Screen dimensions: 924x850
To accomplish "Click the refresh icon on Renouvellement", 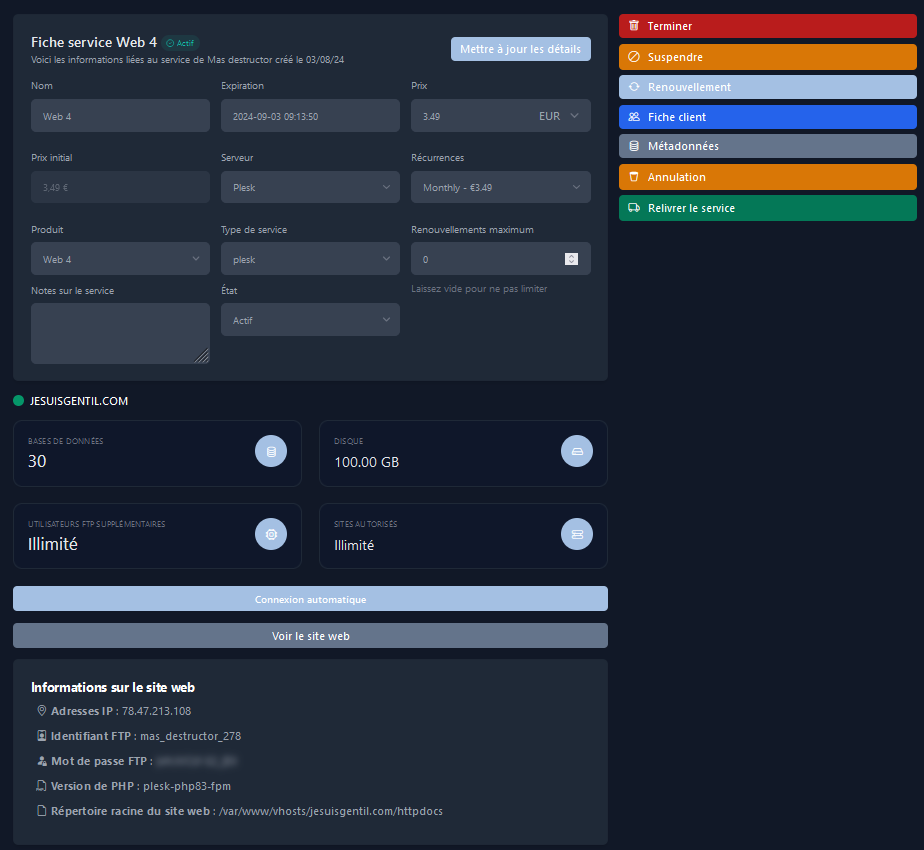I will click(x=634, y=87).
